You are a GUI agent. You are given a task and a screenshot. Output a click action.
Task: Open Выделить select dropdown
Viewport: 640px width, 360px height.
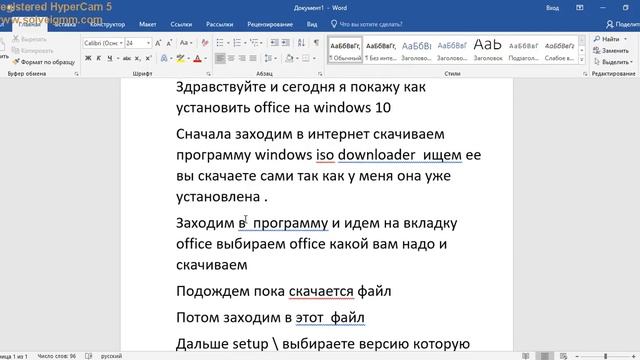pyautogui.click(x=613, y=62)
